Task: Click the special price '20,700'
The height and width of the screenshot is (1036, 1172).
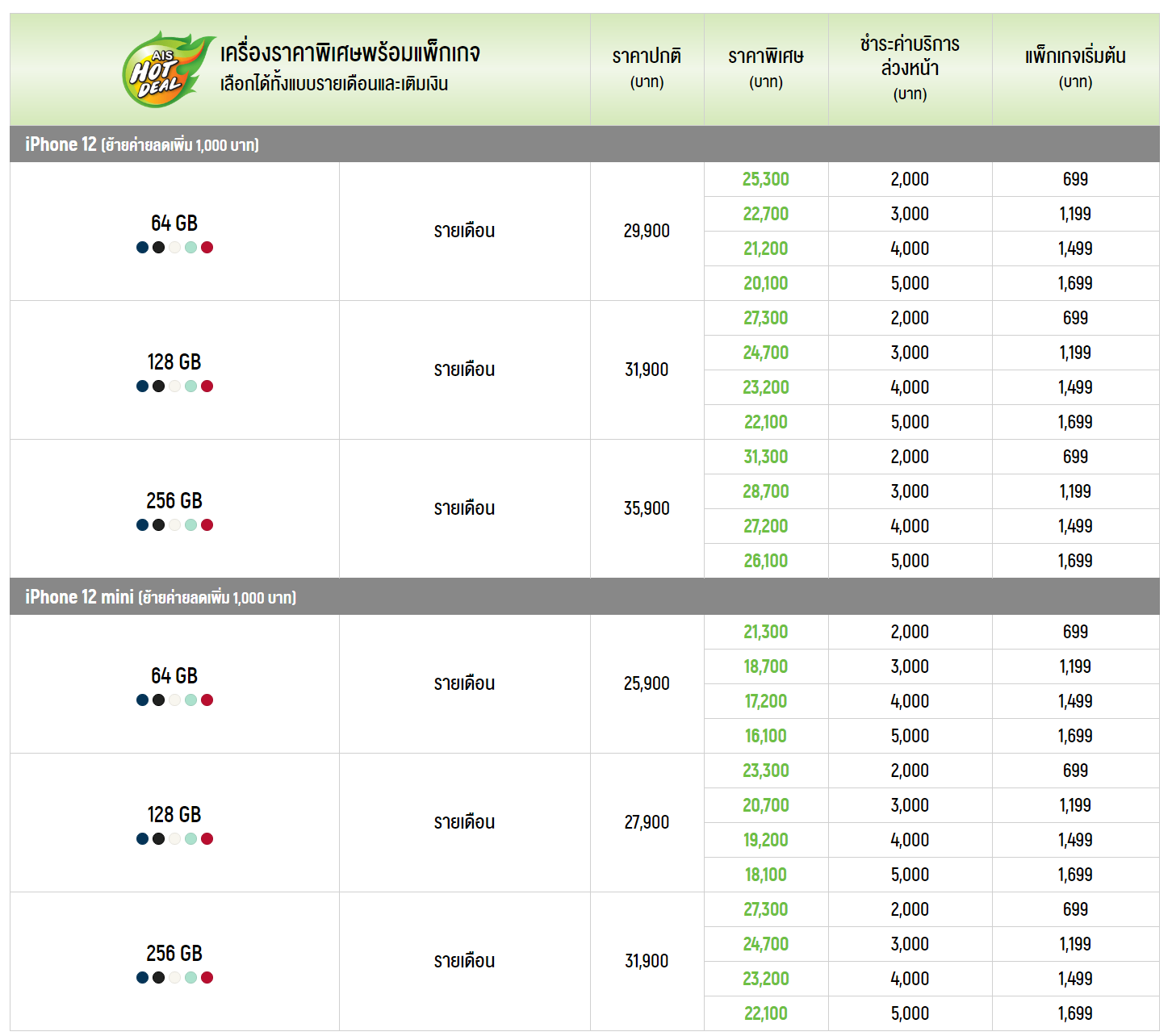Action: [766, 805]
